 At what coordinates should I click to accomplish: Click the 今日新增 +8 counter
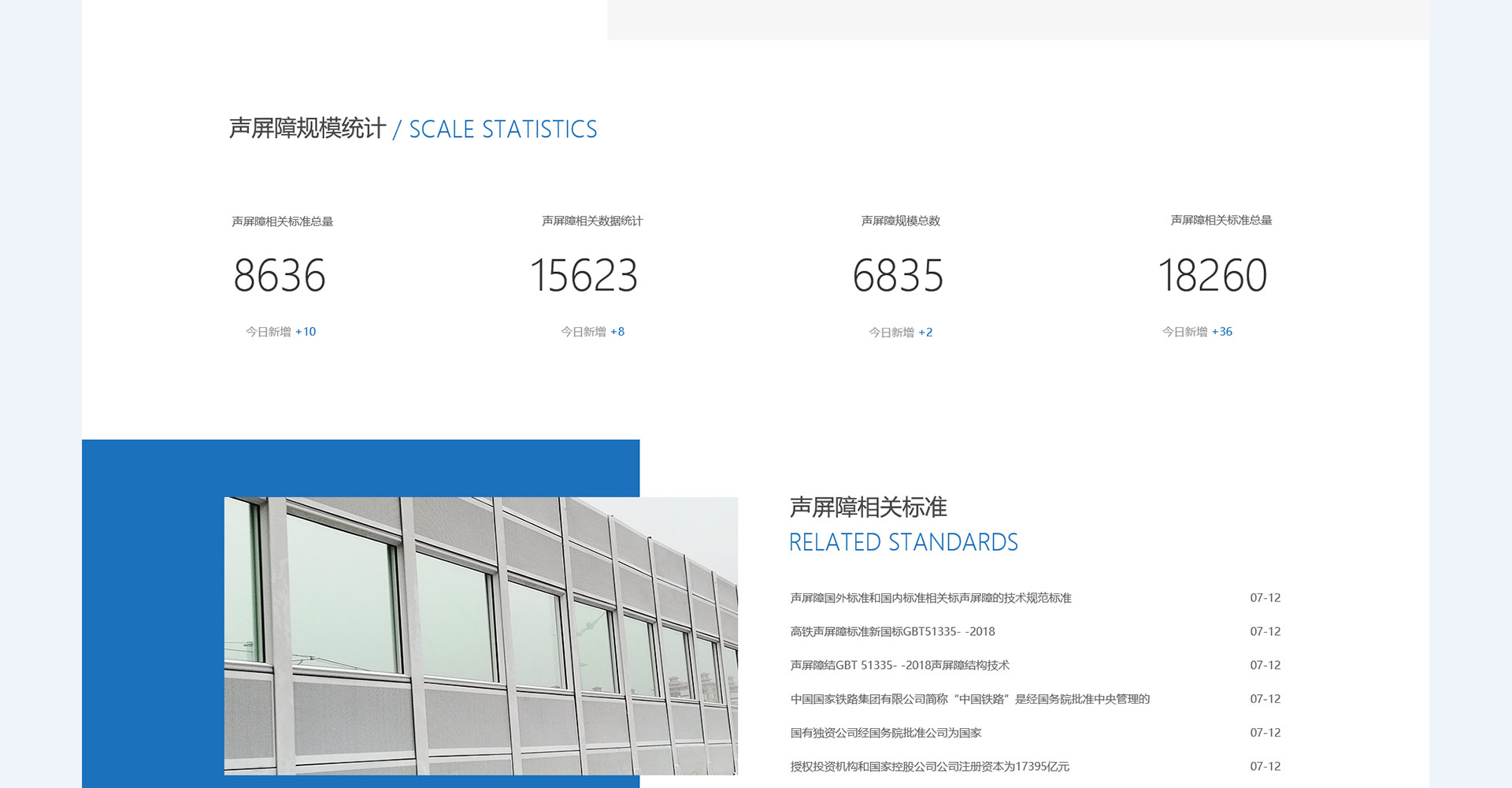[x=592, y=332]
